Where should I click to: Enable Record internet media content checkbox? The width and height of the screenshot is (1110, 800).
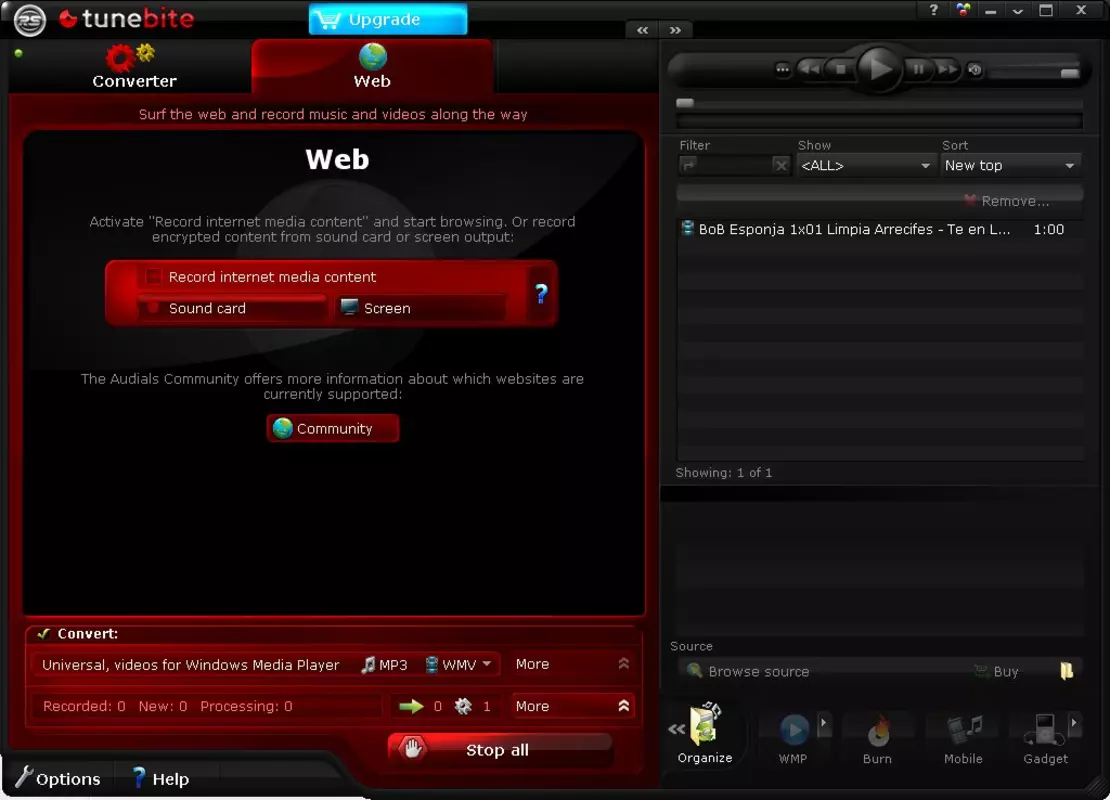point(153,276)
